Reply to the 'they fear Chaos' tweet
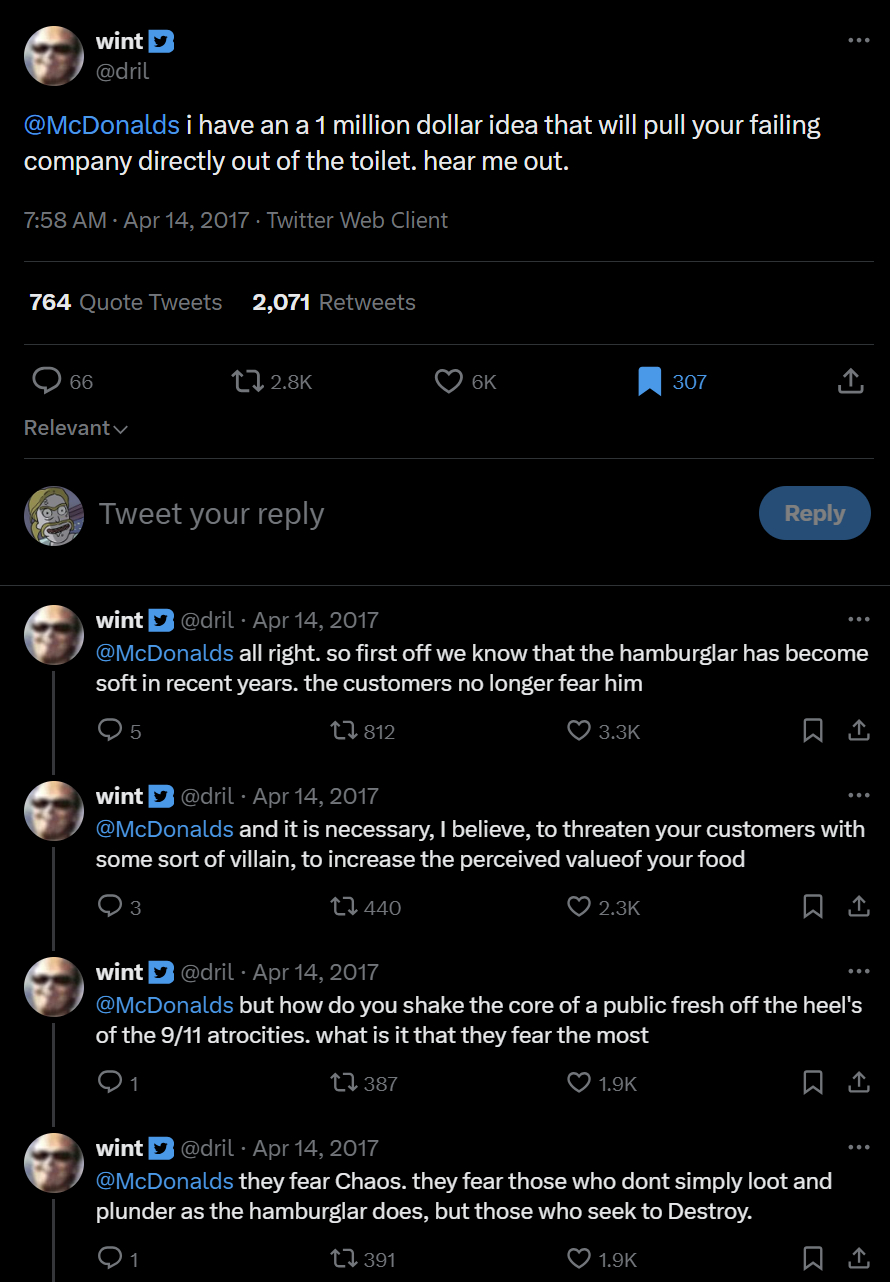 [110, 1259]
